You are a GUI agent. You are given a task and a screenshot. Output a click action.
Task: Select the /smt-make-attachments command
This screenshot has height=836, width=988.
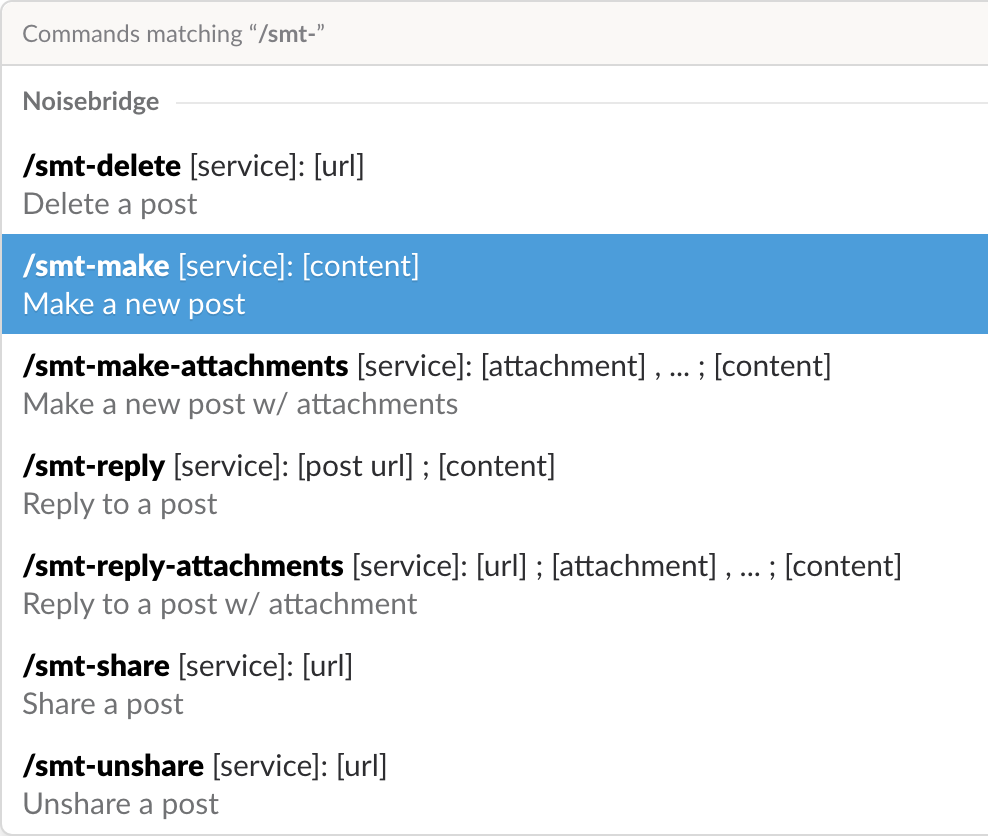(x=185, y=366)
